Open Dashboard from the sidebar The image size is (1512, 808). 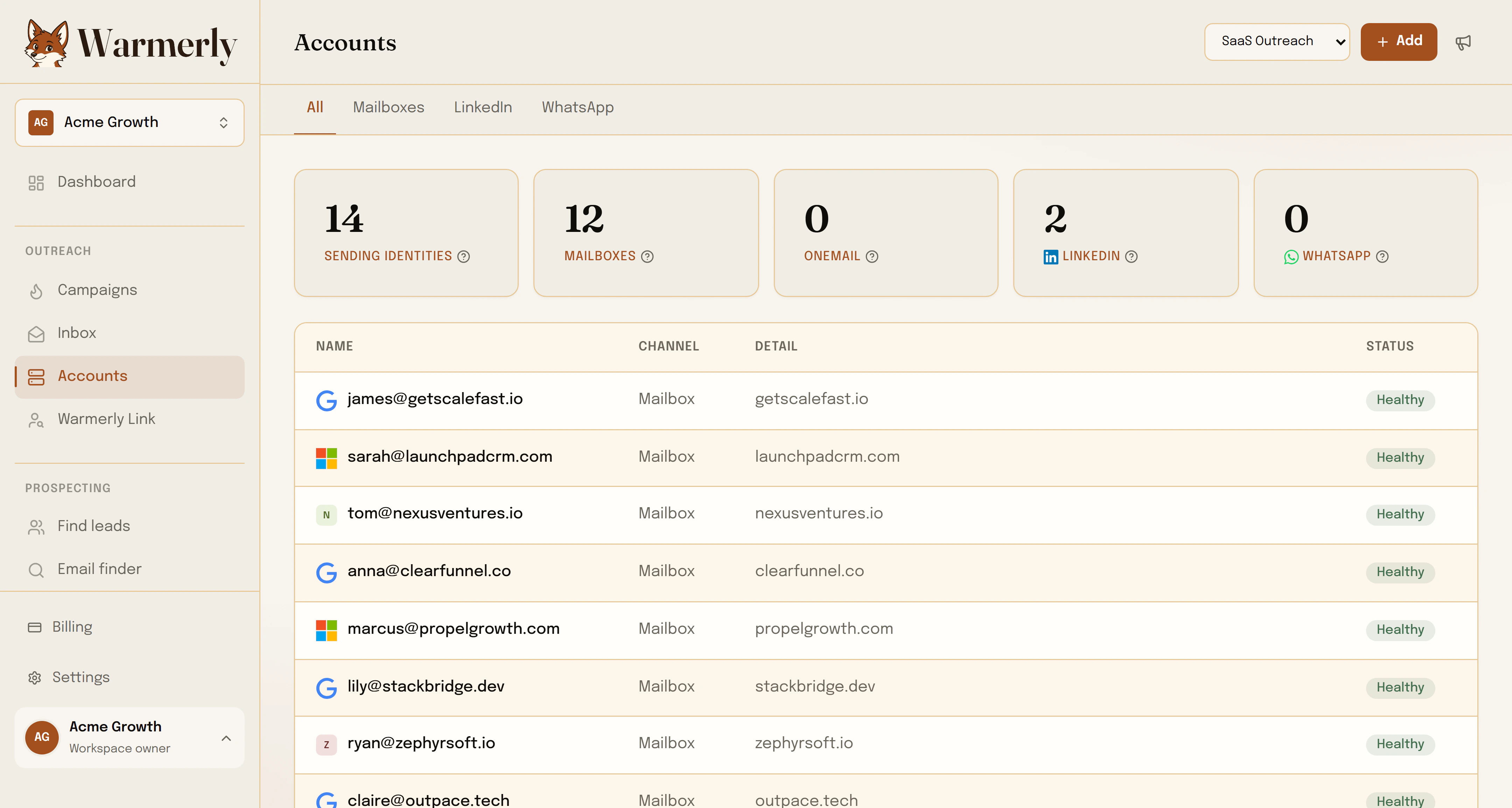pos(129,182)
